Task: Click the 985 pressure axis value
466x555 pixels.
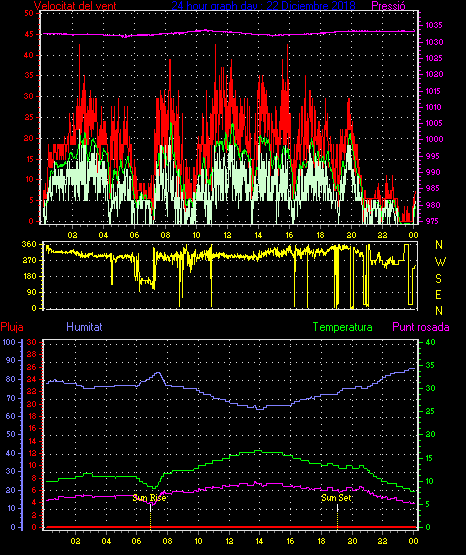Action: 433,188
